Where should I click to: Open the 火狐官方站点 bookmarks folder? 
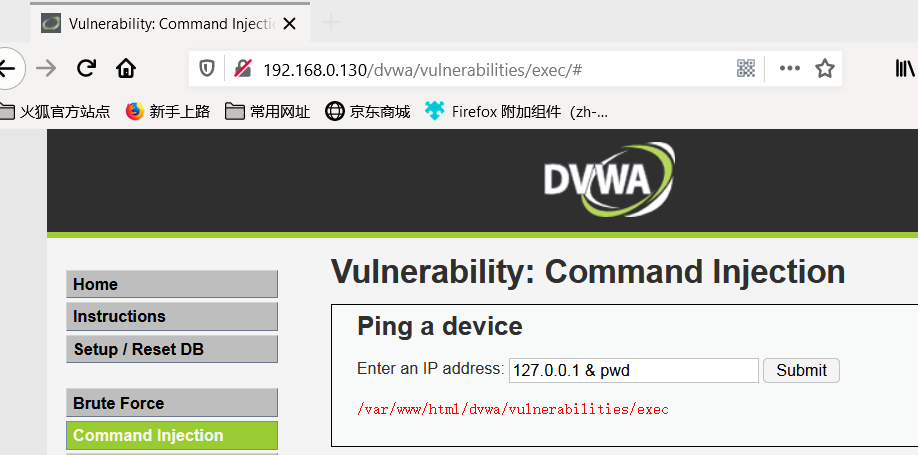pyautogui.click(x=54, y=111)
